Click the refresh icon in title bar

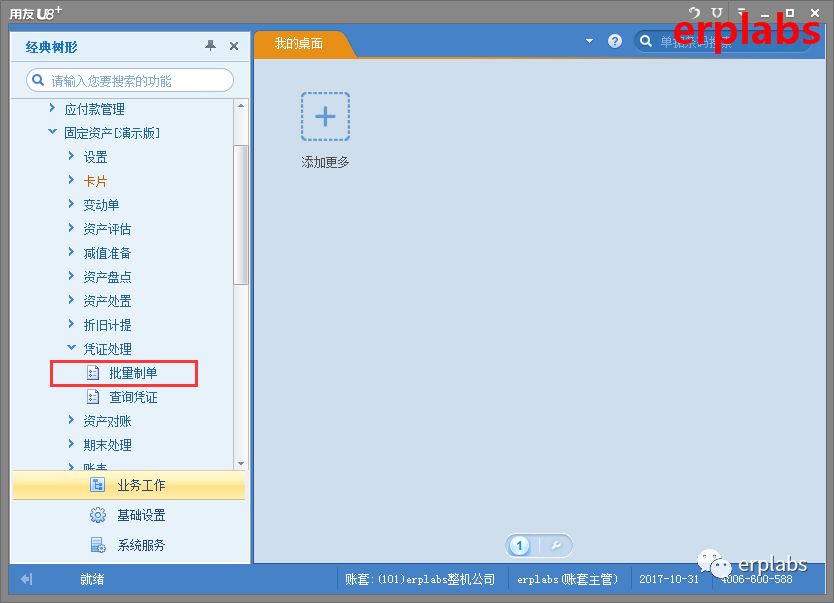point(694,12)
